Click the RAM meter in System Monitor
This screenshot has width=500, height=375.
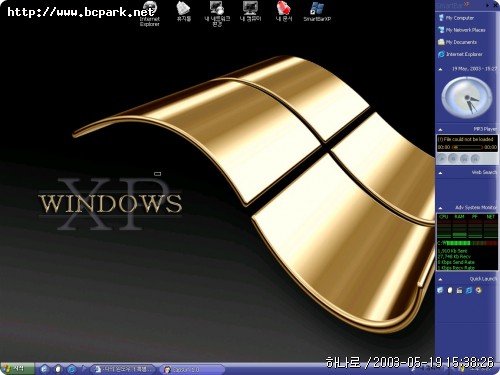pyautogui.click(x=459, y=227)
